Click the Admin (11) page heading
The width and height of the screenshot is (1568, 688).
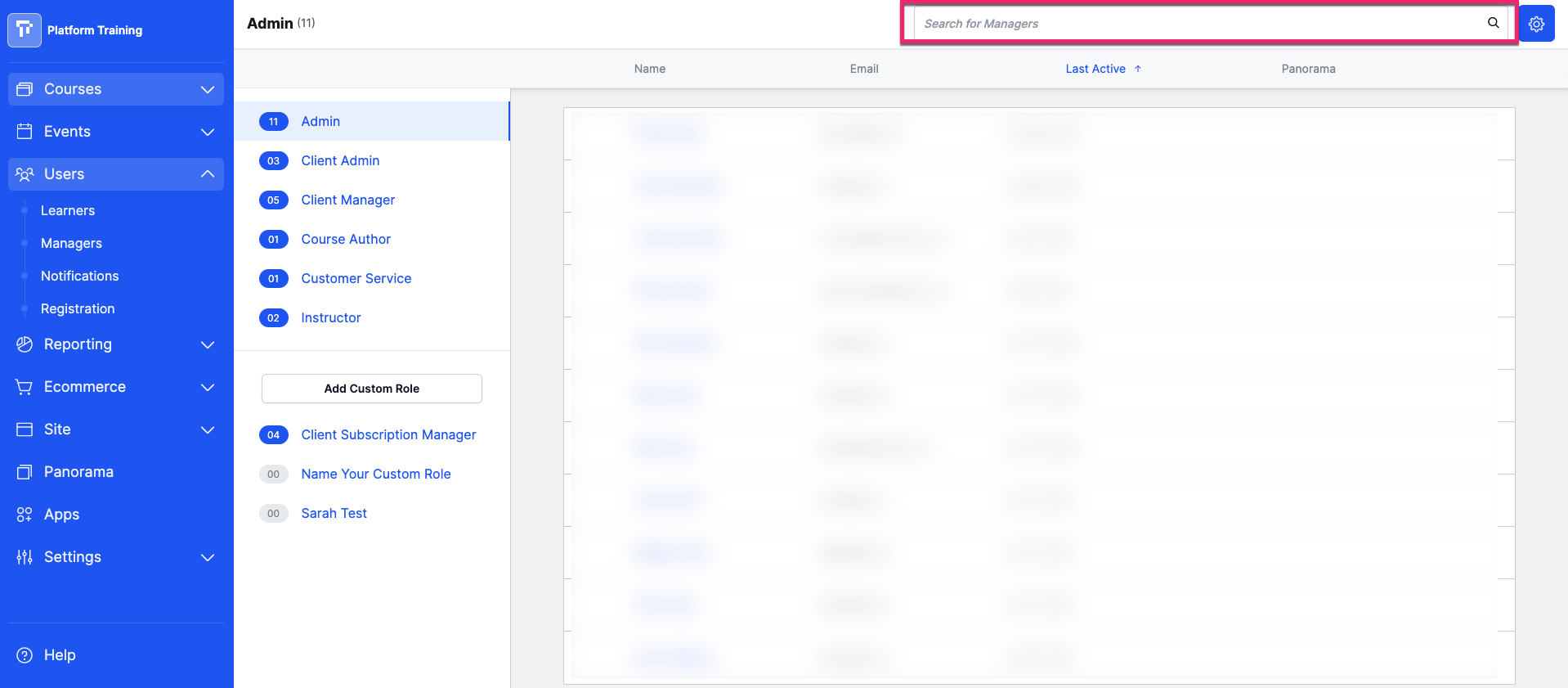pos(281,23)
